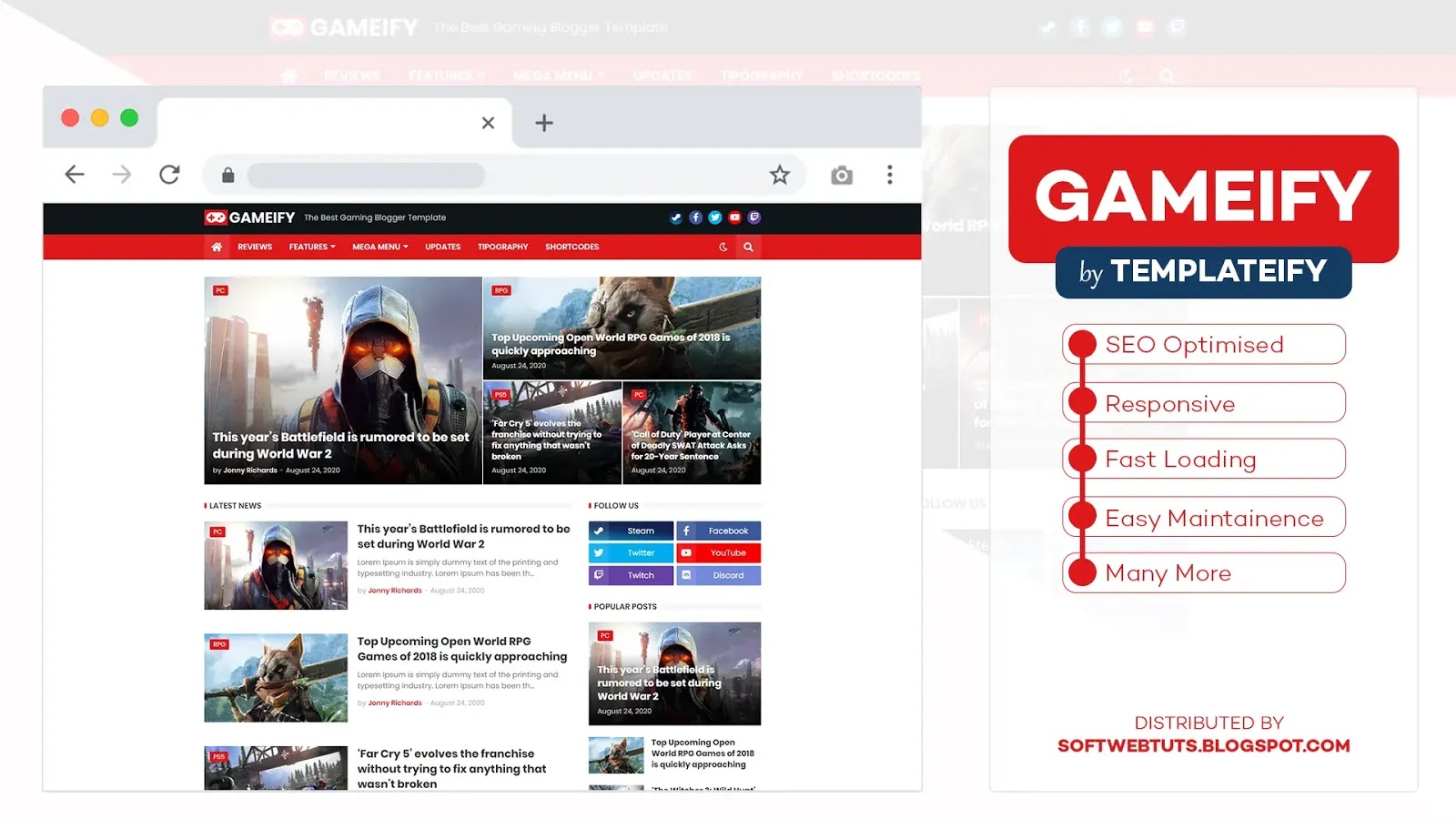Open the Updates menu item

(443, 247)
